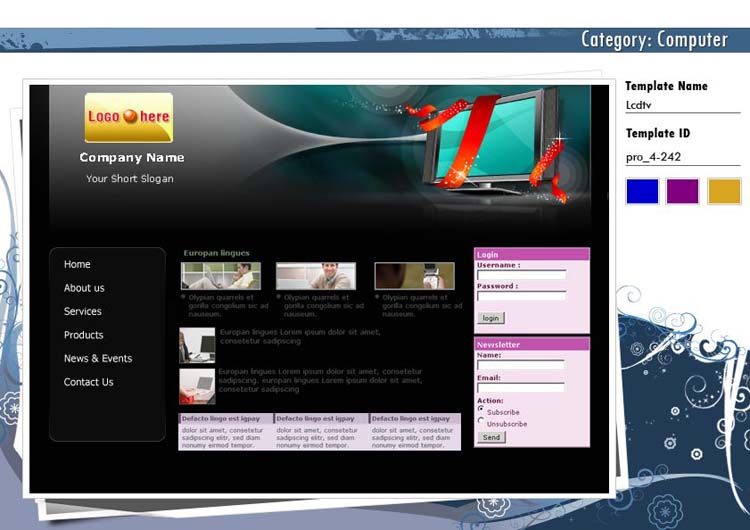The width and height of the screenshot is (750, 530).
Task: Choose the blue color swatch
Action: coord(642,191)
